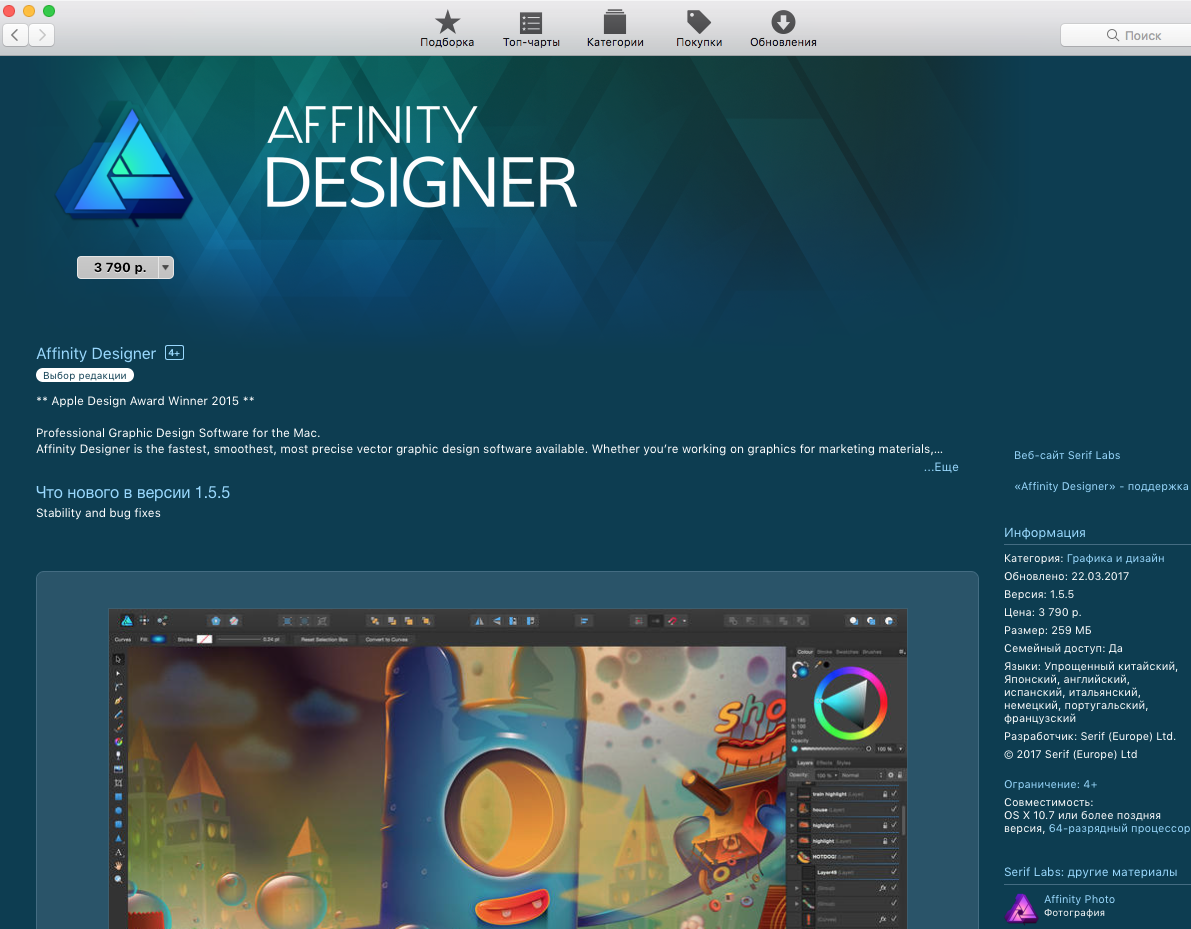
Task: Click the 4+ age rating badge
Action: pyautogui.click(x=175, y=352)
